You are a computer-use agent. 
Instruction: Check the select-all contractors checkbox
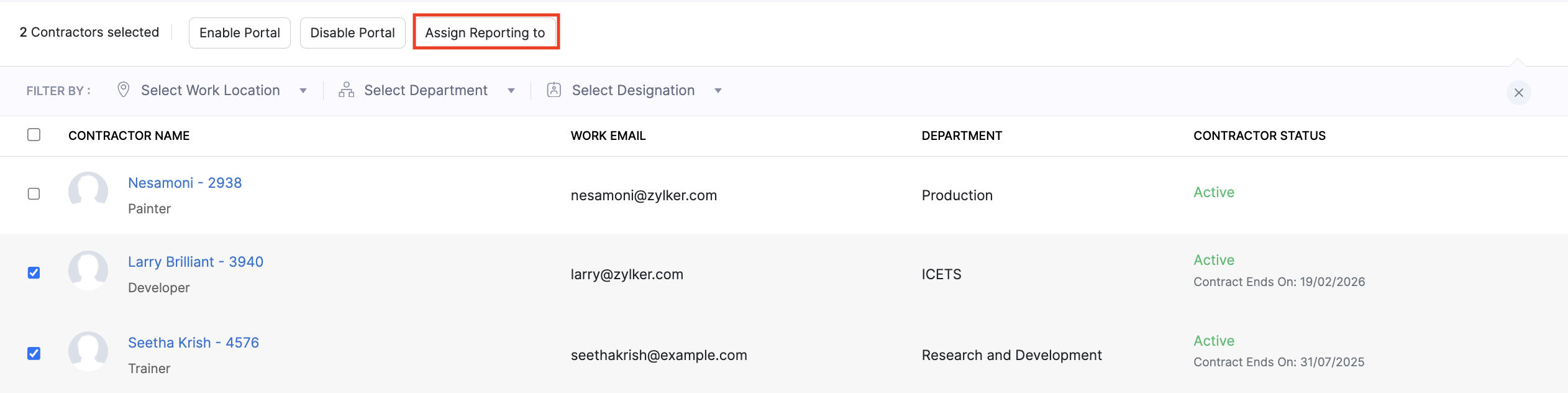pyautogui.click(x=34, y=134)
